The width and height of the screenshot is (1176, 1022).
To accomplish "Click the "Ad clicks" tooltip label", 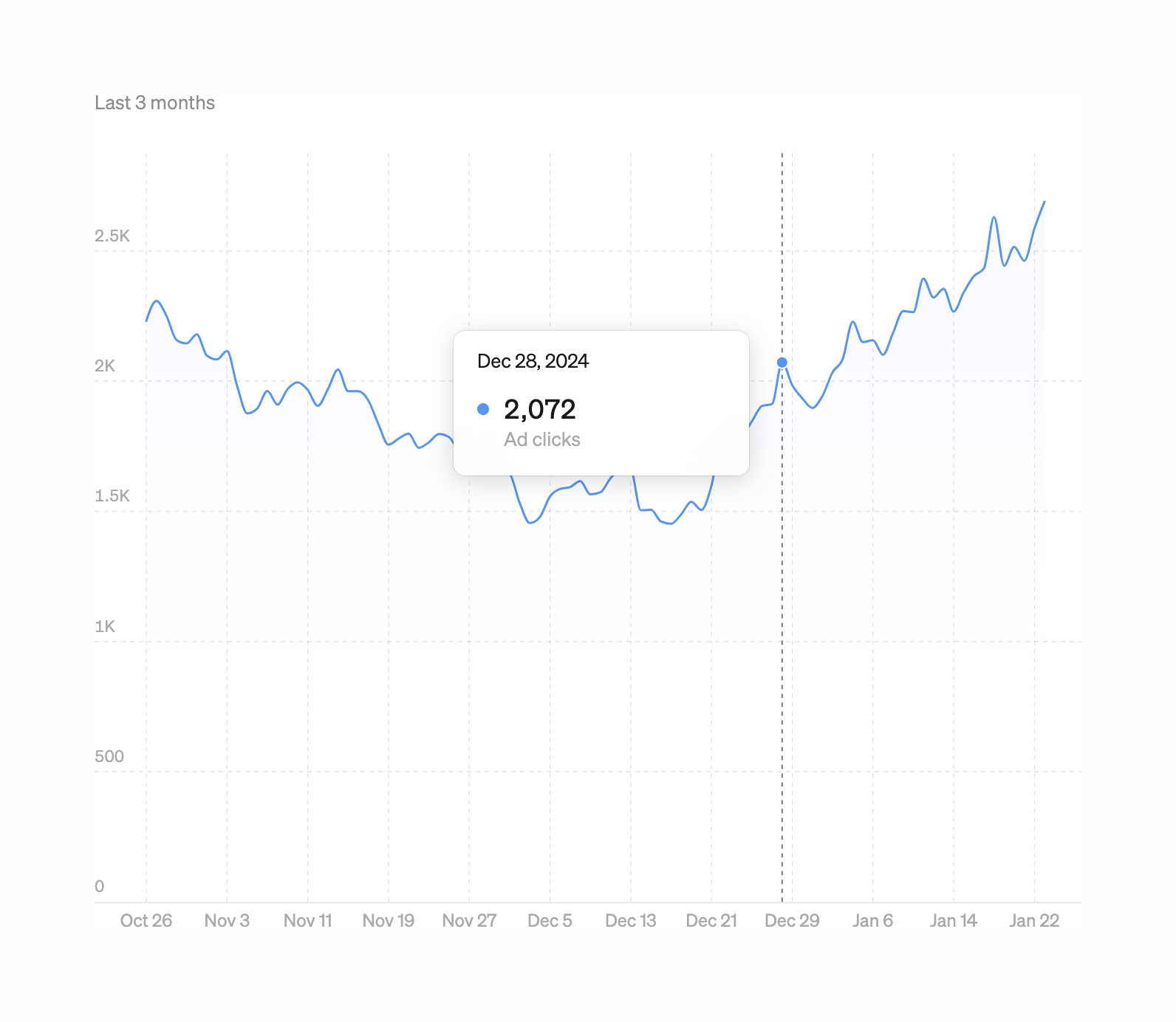I will (542, 440).
